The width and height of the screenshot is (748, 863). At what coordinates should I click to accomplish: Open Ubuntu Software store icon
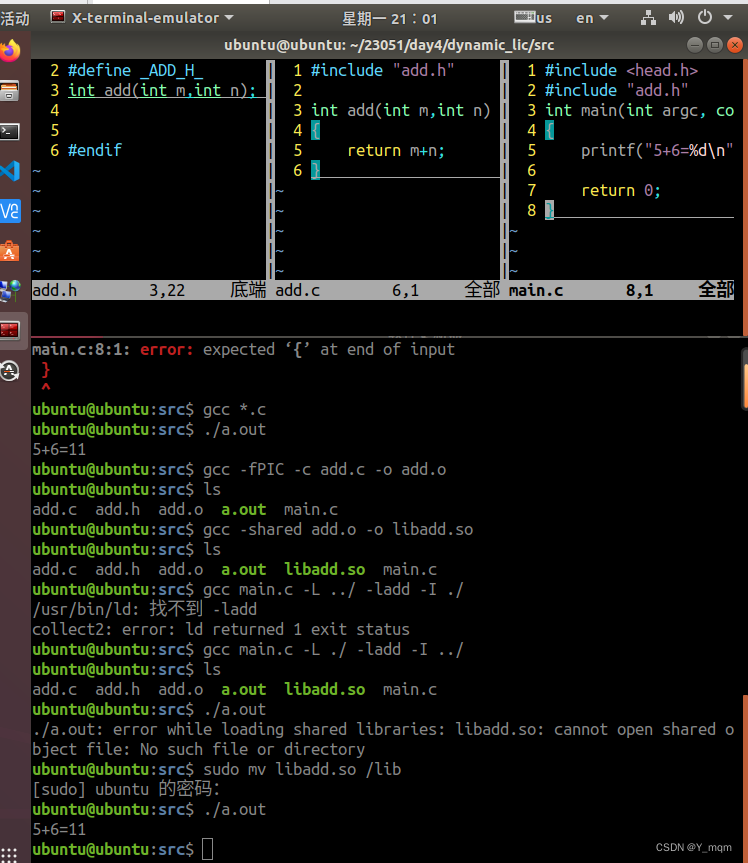click(x=10, y=252)
